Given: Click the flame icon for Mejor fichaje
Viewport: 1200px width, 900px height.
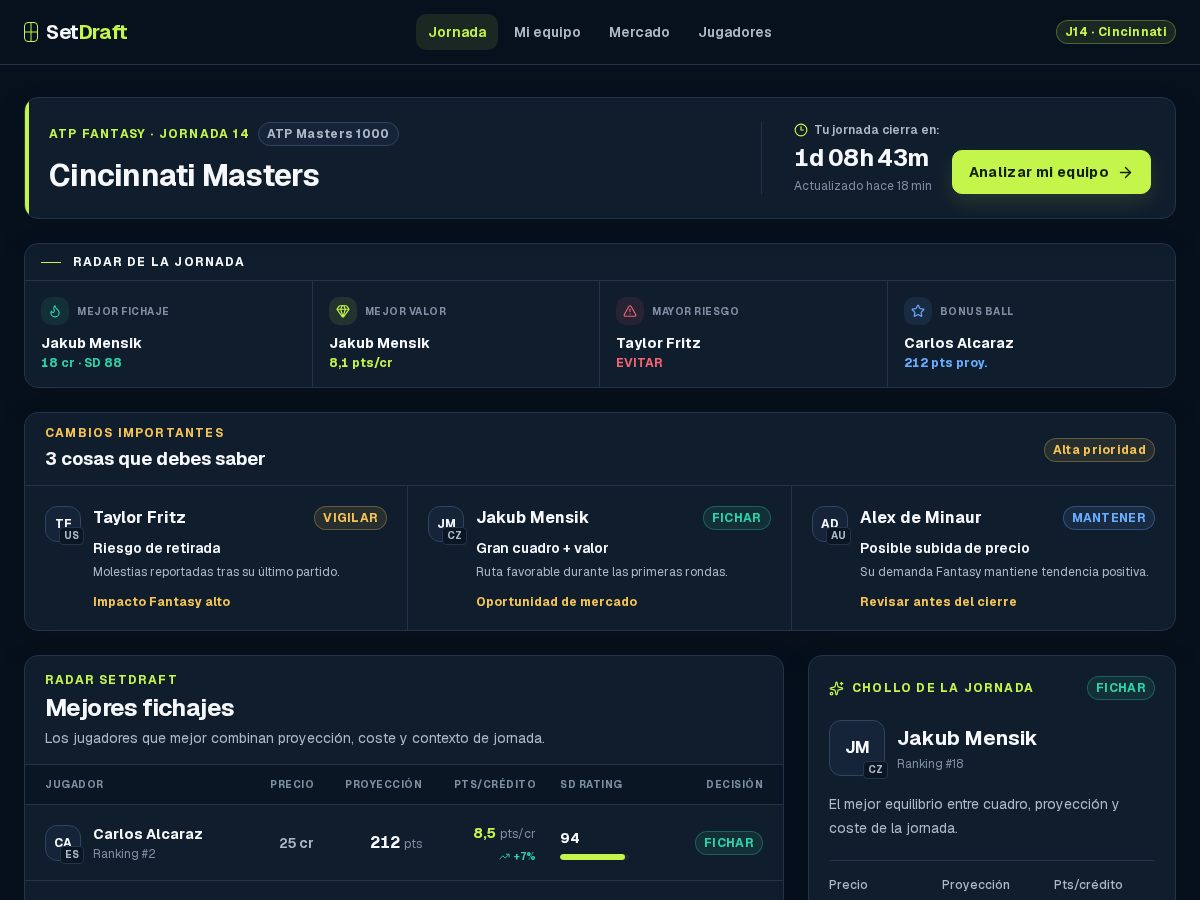Looking at the screenshot, I should tap(55, 311).
